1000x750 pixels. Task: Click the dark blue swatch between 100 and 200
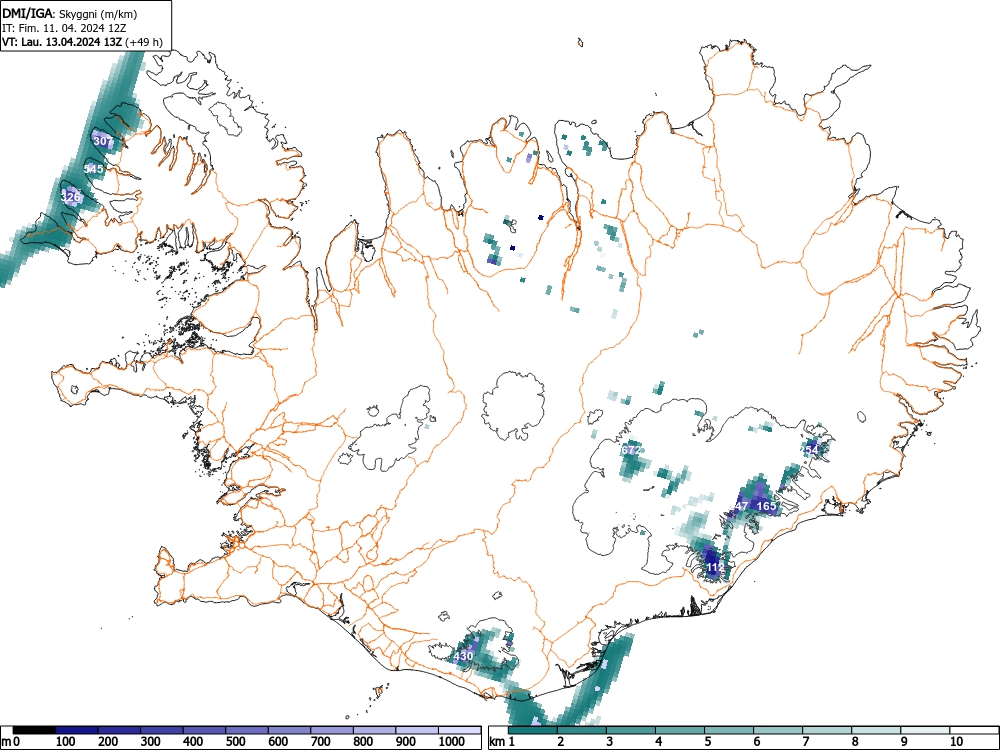(x=77, y=730)
